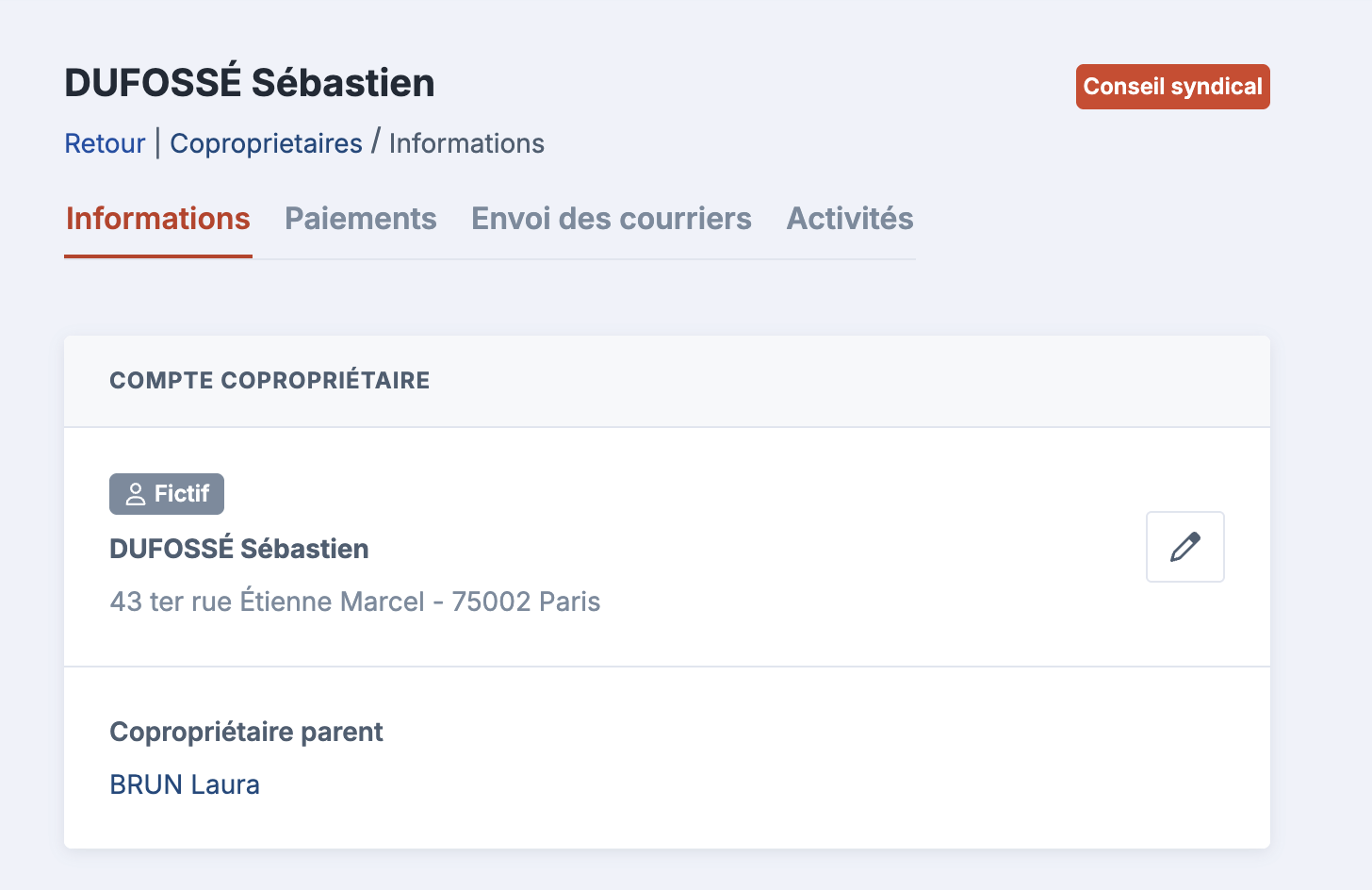Switch to Envoi des courriers tab

[x=611, y=219]
